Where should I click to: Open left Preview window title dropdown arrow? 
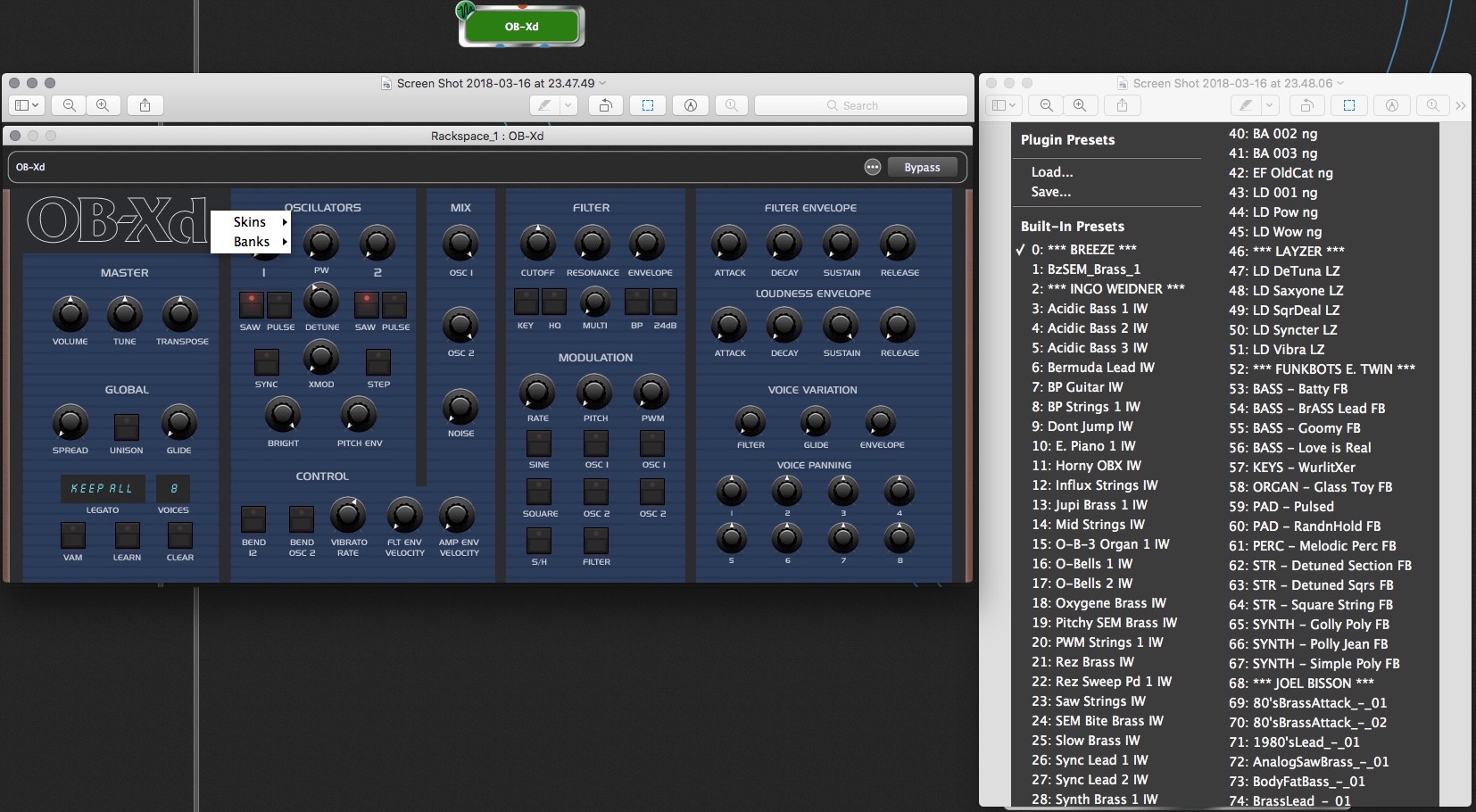[602, 83]
